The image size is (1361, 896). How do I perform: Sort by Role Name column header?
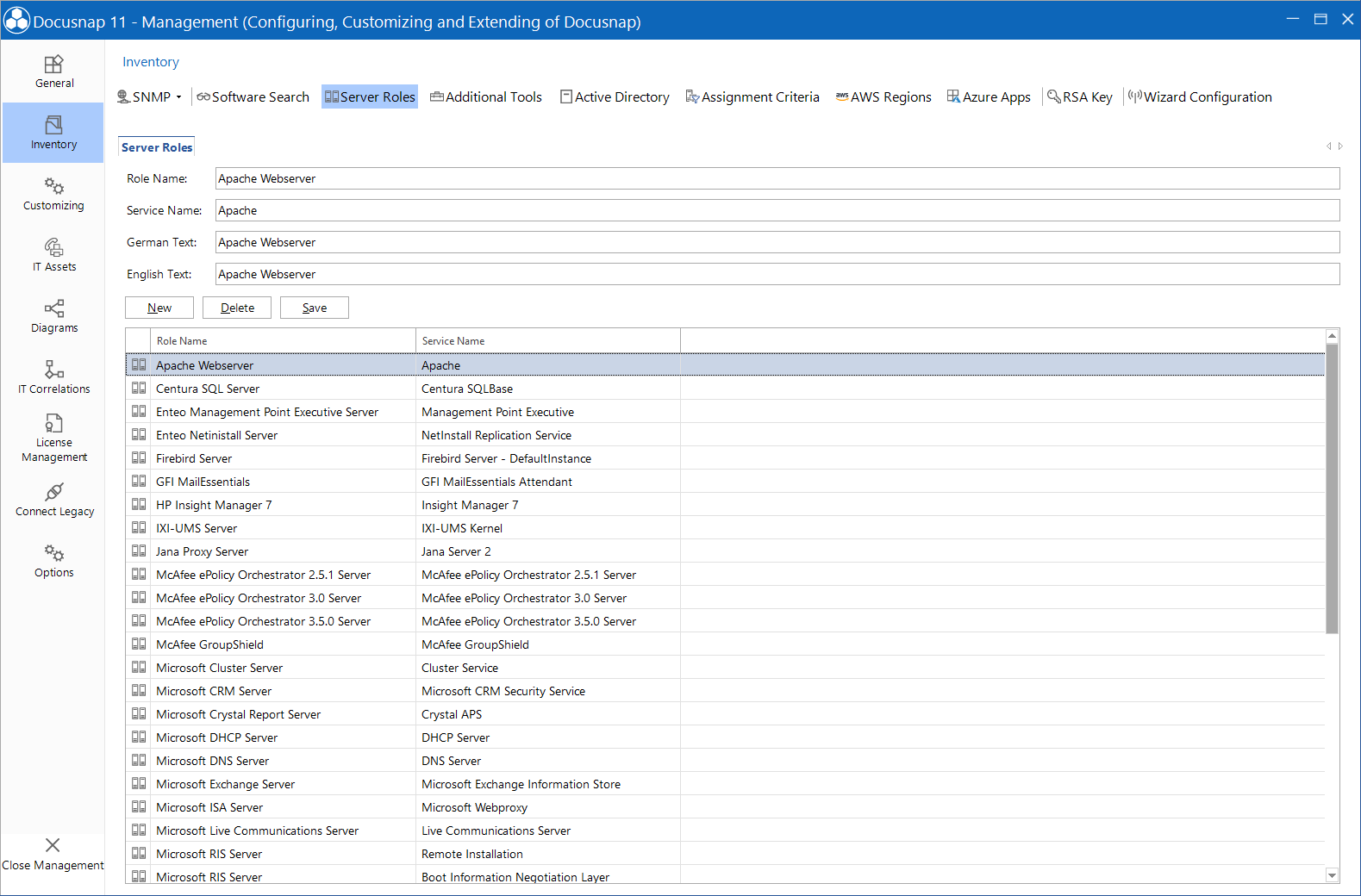(x=283, y=341)
